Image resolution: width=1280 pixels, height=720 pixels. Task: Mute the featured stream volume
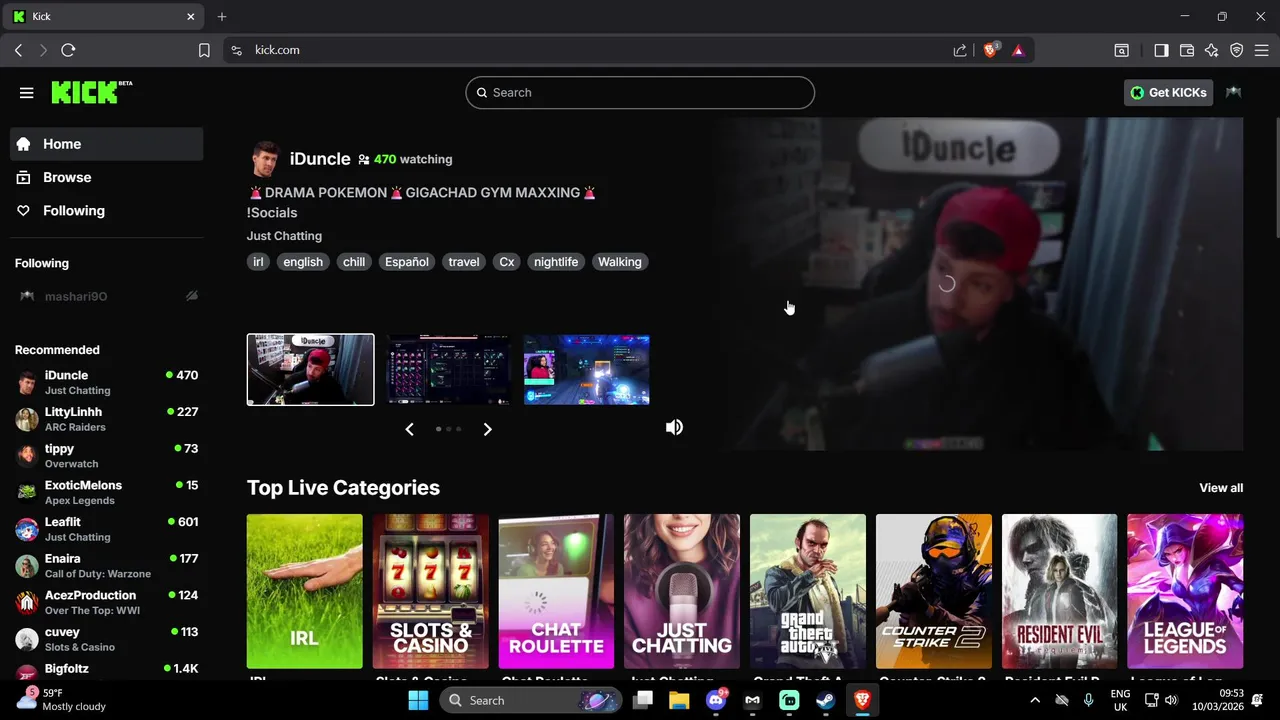[675, 428]
